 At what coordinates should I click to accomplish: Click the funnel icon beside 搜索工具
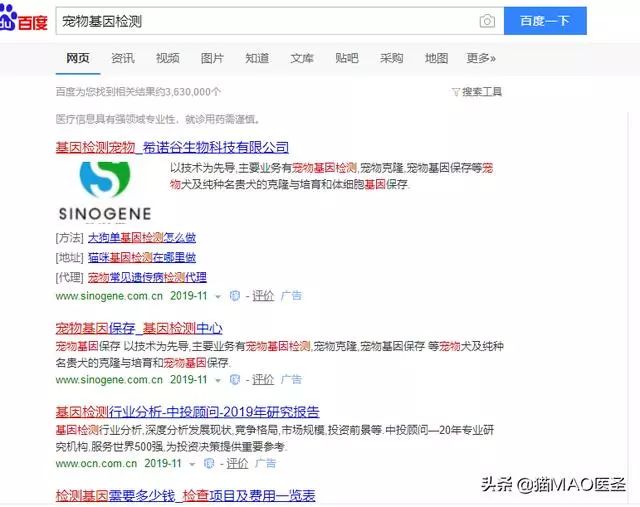coord(456,92)
